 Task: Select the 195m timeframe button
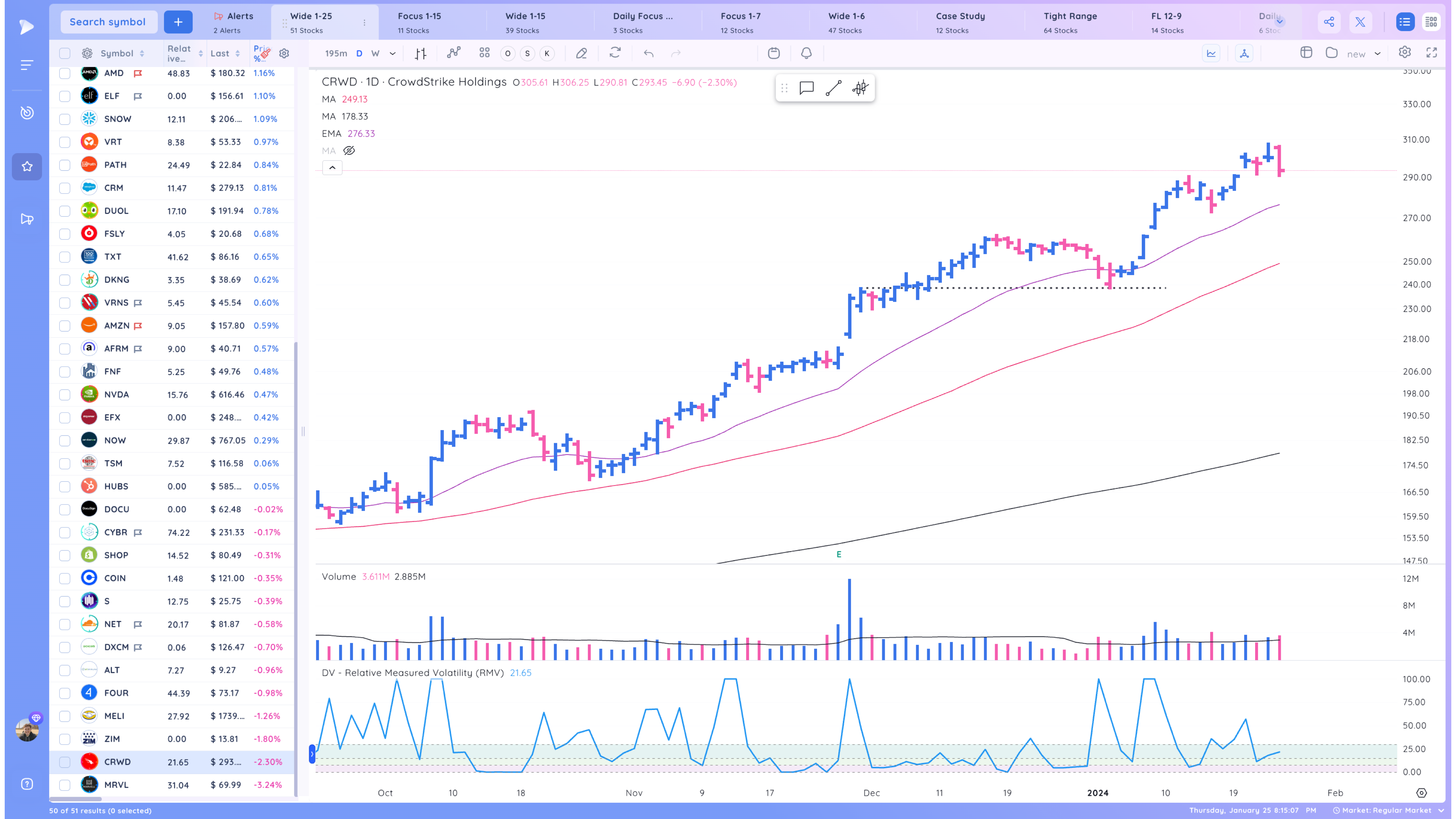336,54
